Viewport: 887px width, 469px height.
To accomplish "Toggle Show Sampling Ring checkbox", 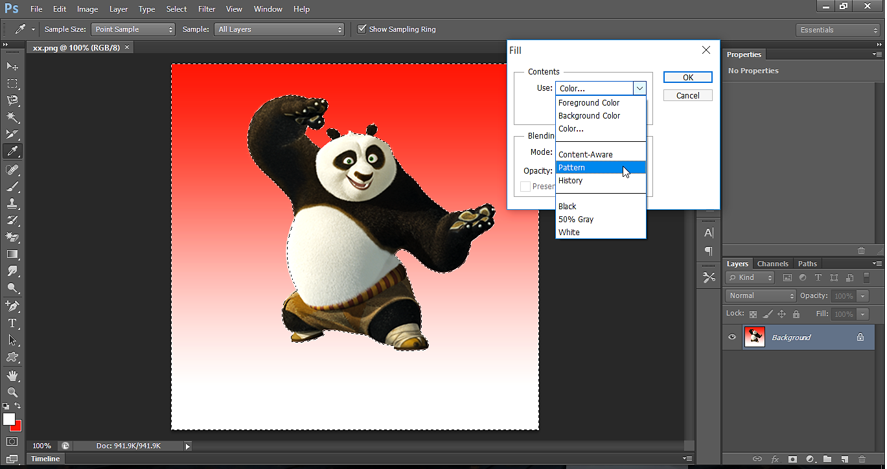I will pos(361,29).
